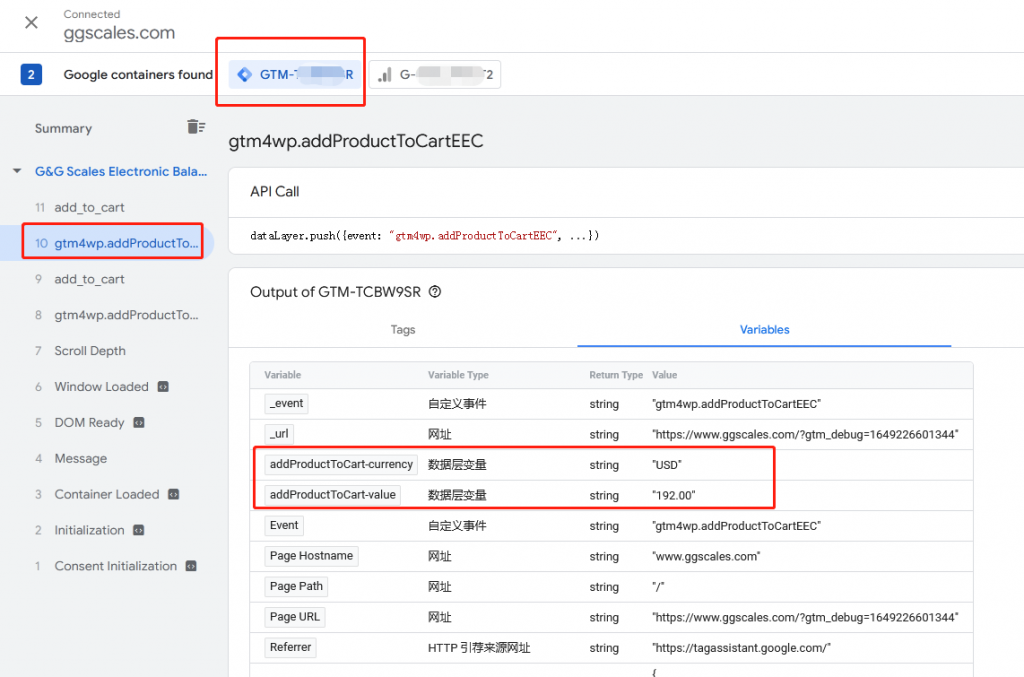Click the "www.ggscales.com" hostname value

(x=707, y=556)
